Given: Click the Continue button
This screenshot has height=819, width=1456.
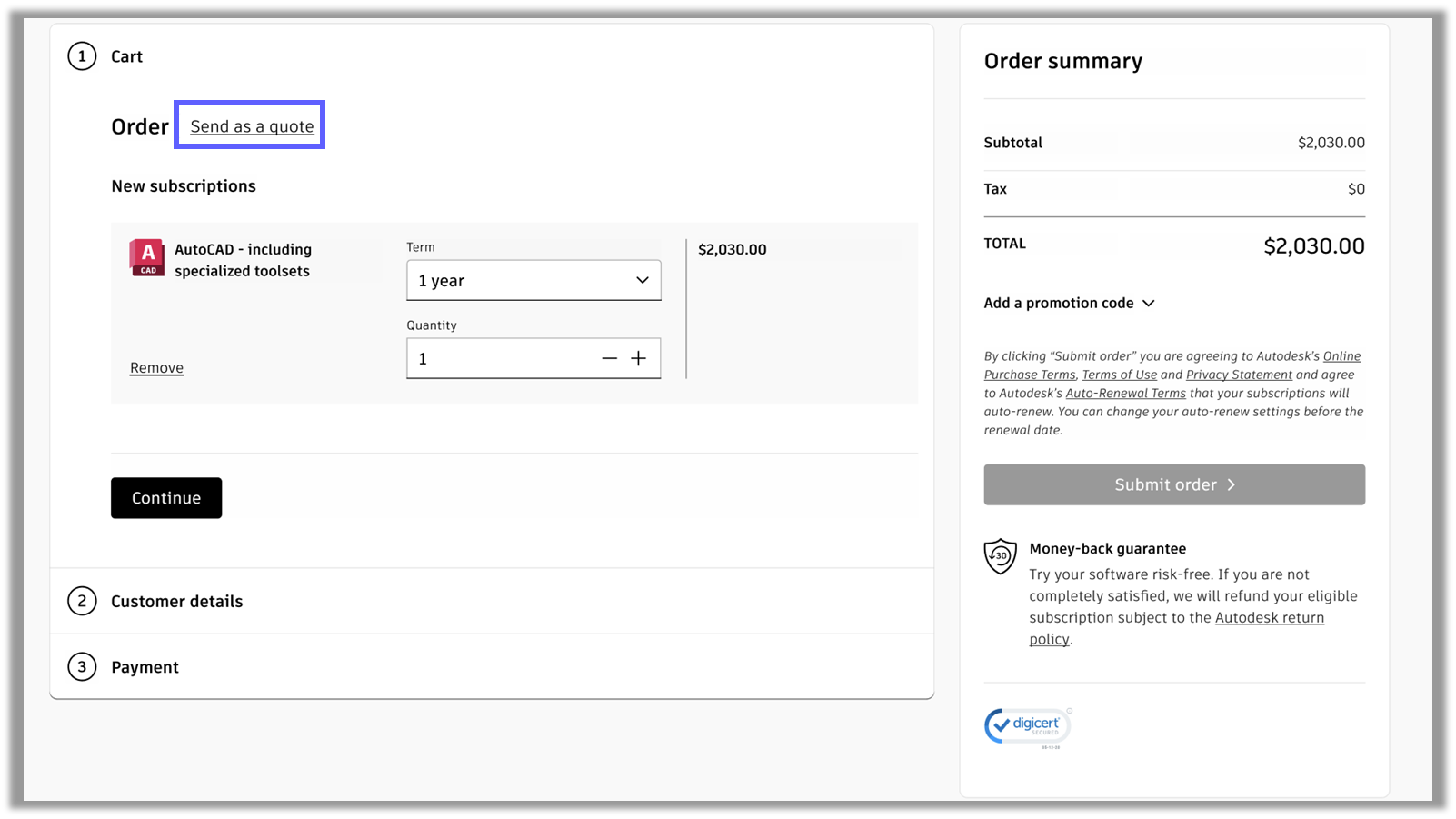Looking at the screenshot, I should [x=166, y=498].
